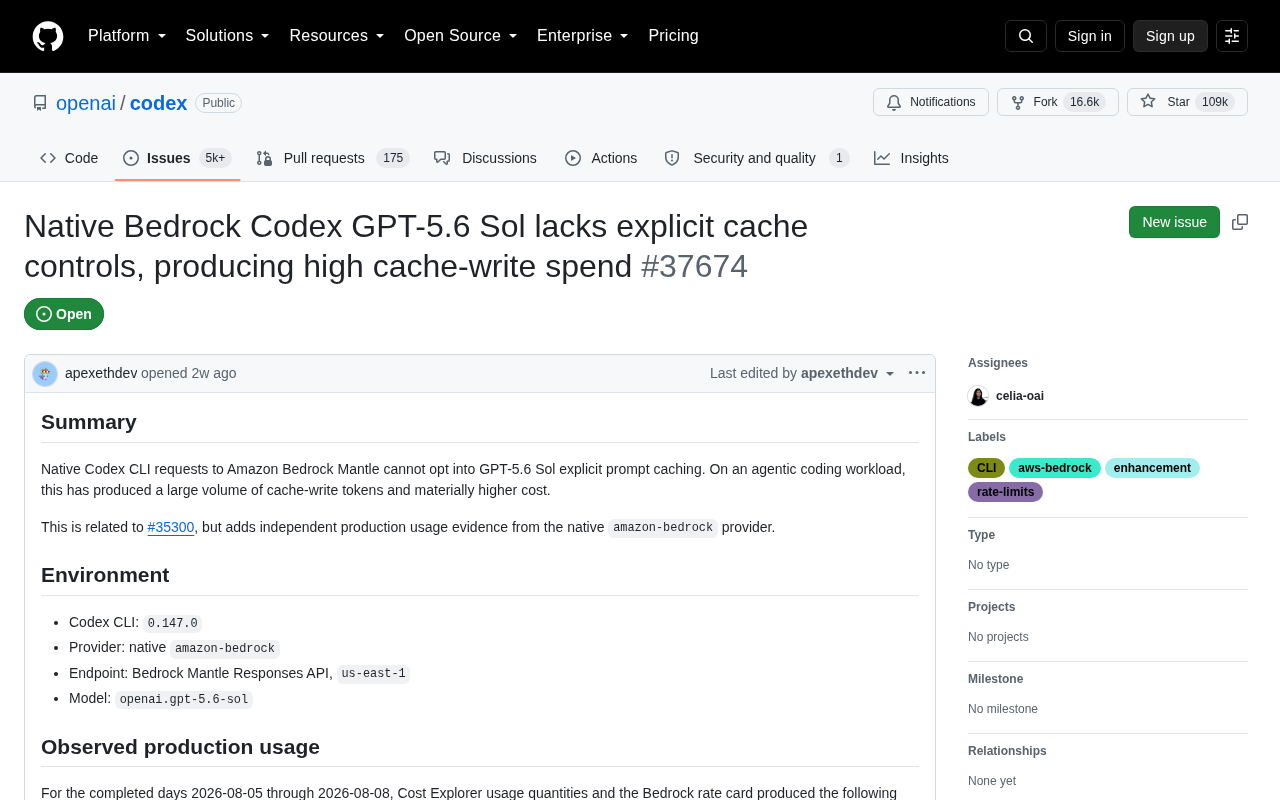Switch to the Actions tab

point(601,158)
